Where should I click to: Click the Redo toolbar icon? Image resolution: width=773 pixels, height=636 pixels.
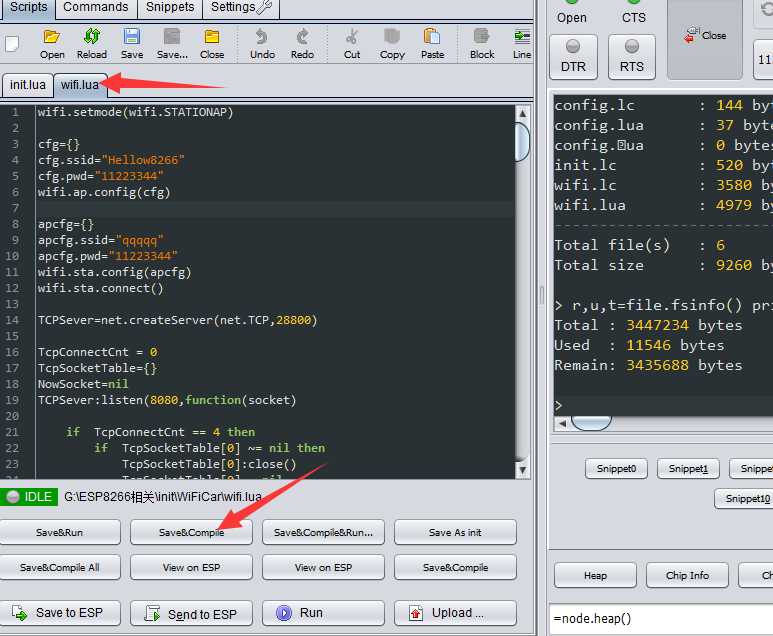click(x=302, y=43)
